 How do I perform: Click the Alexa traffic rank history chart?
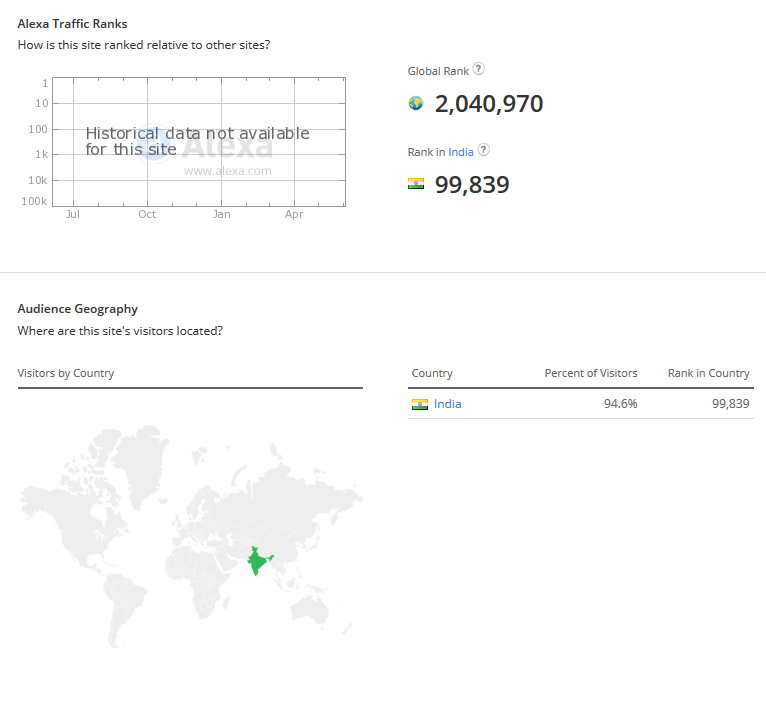tap(199, 142)
